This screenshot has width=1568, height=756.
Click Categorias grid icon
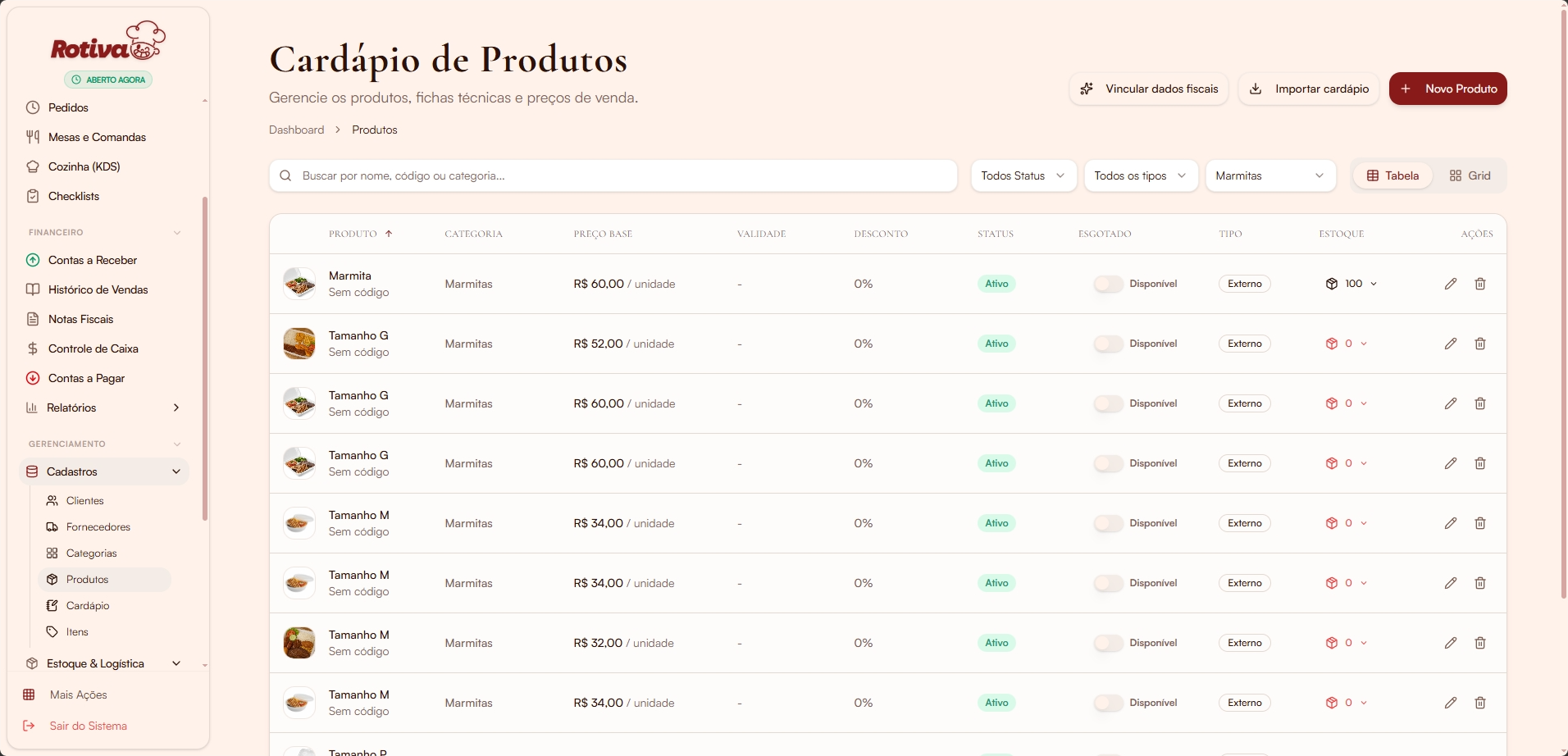click(x=52, y=553)
